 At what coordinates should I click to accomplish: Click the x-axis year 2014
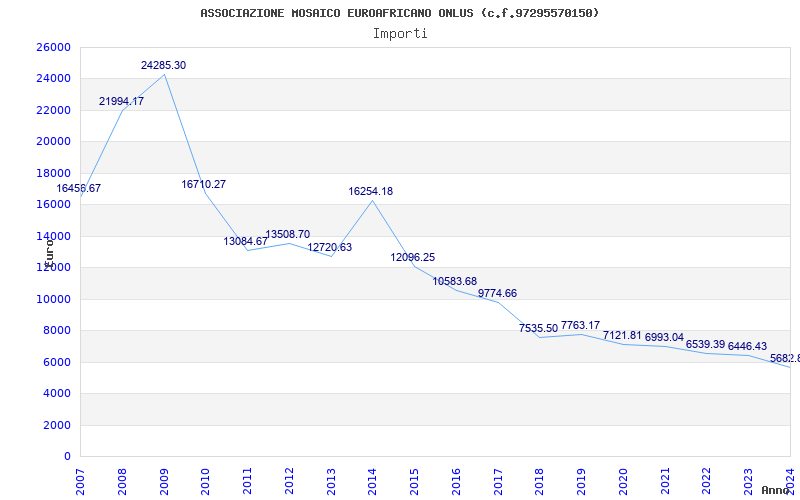pos(373,482)
